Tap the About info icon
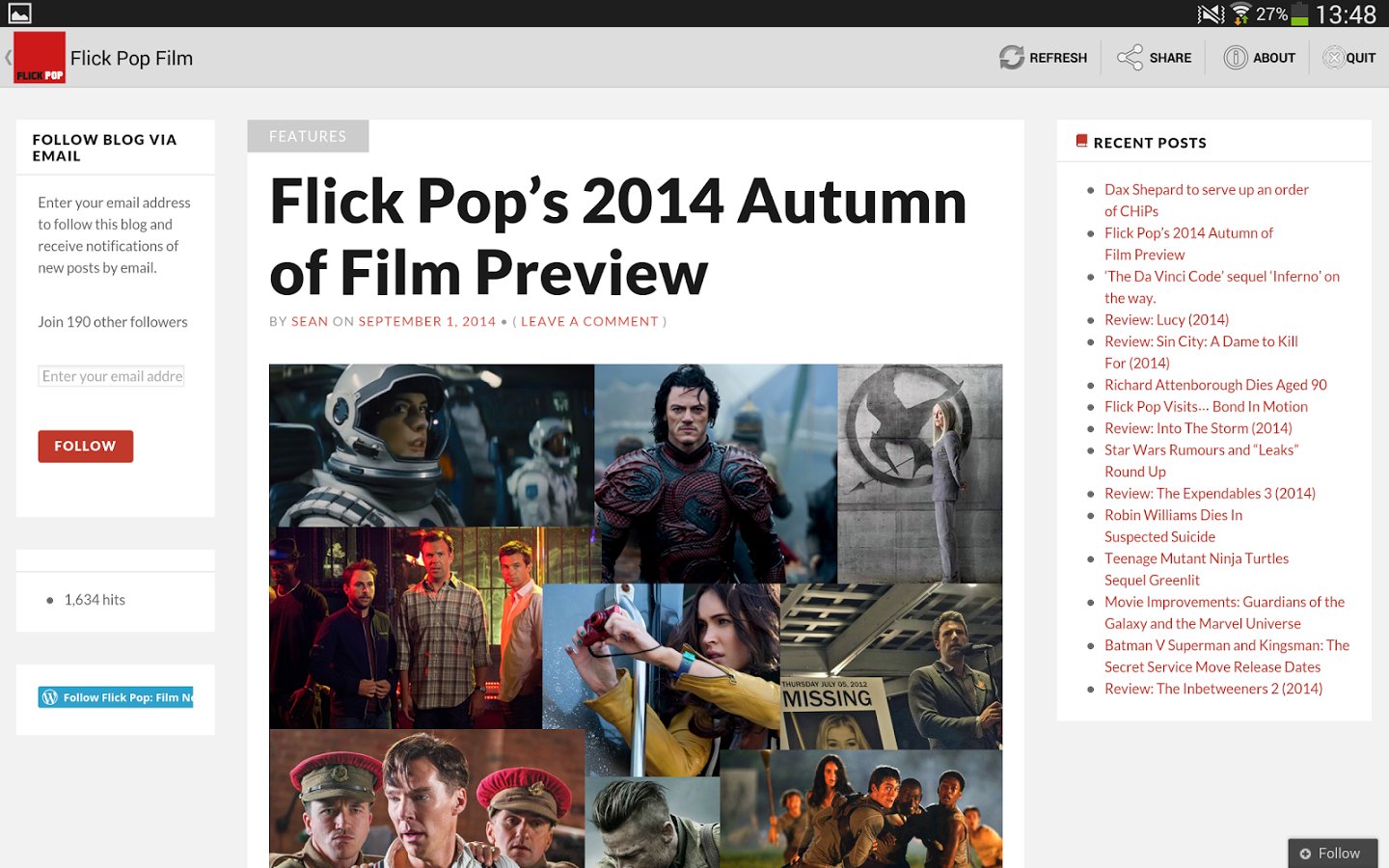1389x868 pixels. (1236, 58)
